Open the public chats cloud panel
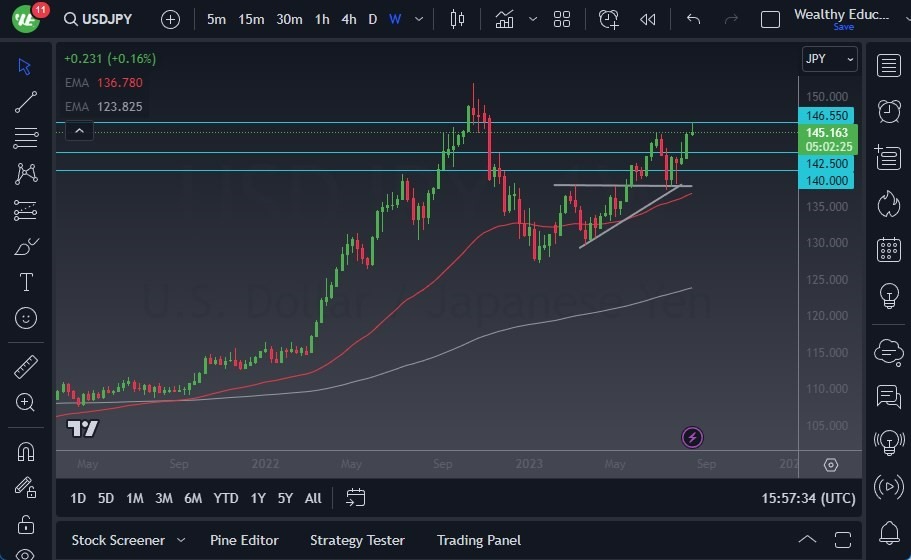Image resolution: width=911 pixels, height=560 pixels. pos(888,353)
